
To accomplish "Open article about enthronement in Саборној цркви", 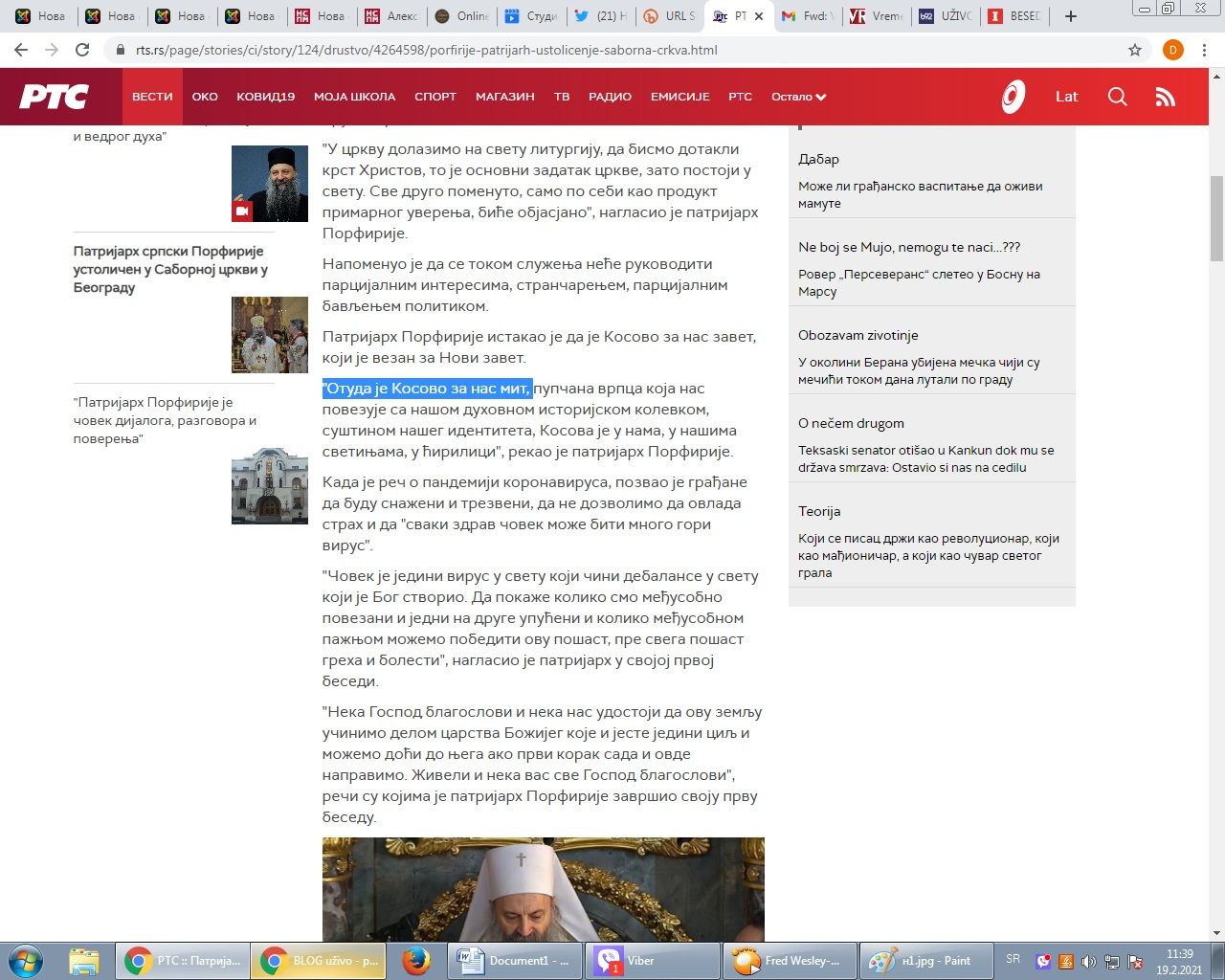I will pos(170,269).
